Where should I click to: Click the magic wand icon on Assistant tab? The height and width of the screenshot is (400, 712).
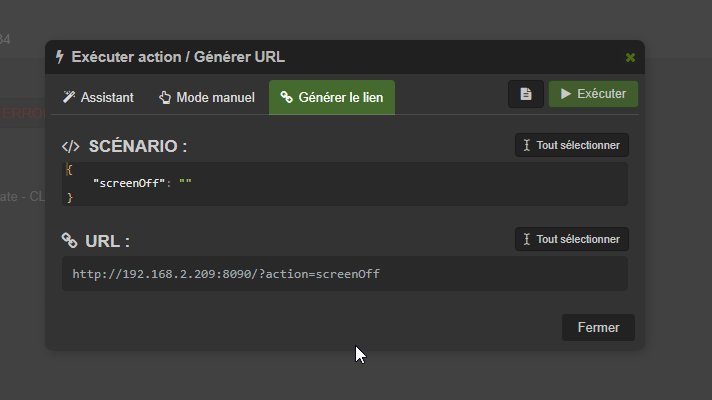coord(69,97)
